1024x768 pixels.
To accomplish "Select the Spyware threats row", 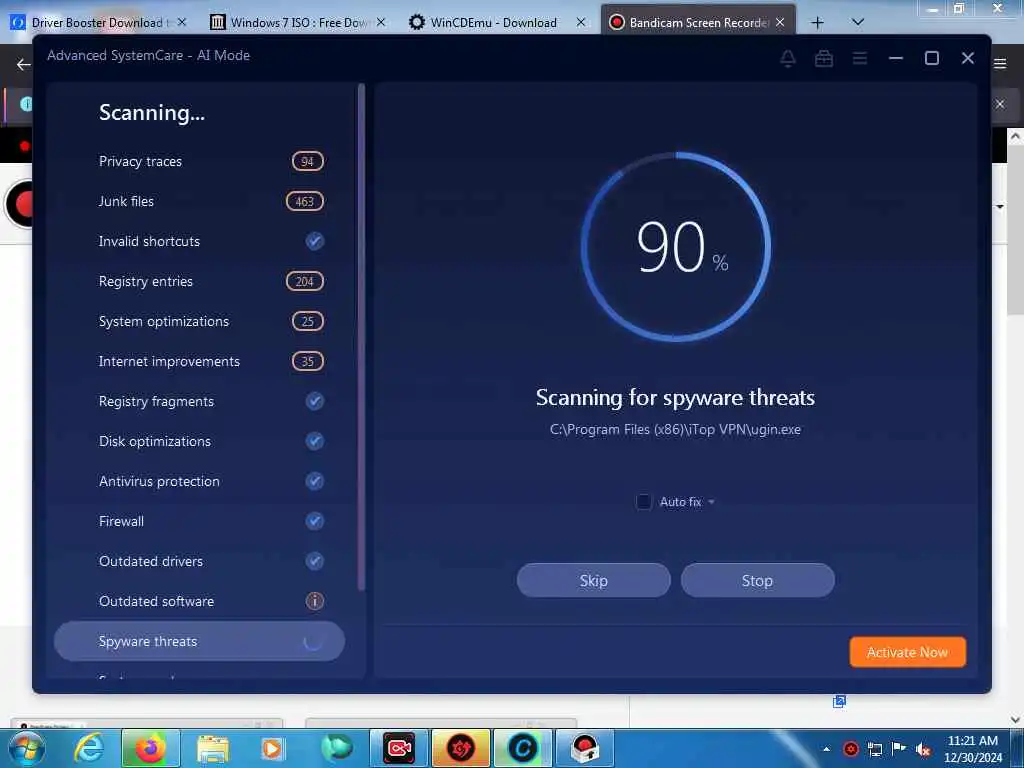I will 199,641.
